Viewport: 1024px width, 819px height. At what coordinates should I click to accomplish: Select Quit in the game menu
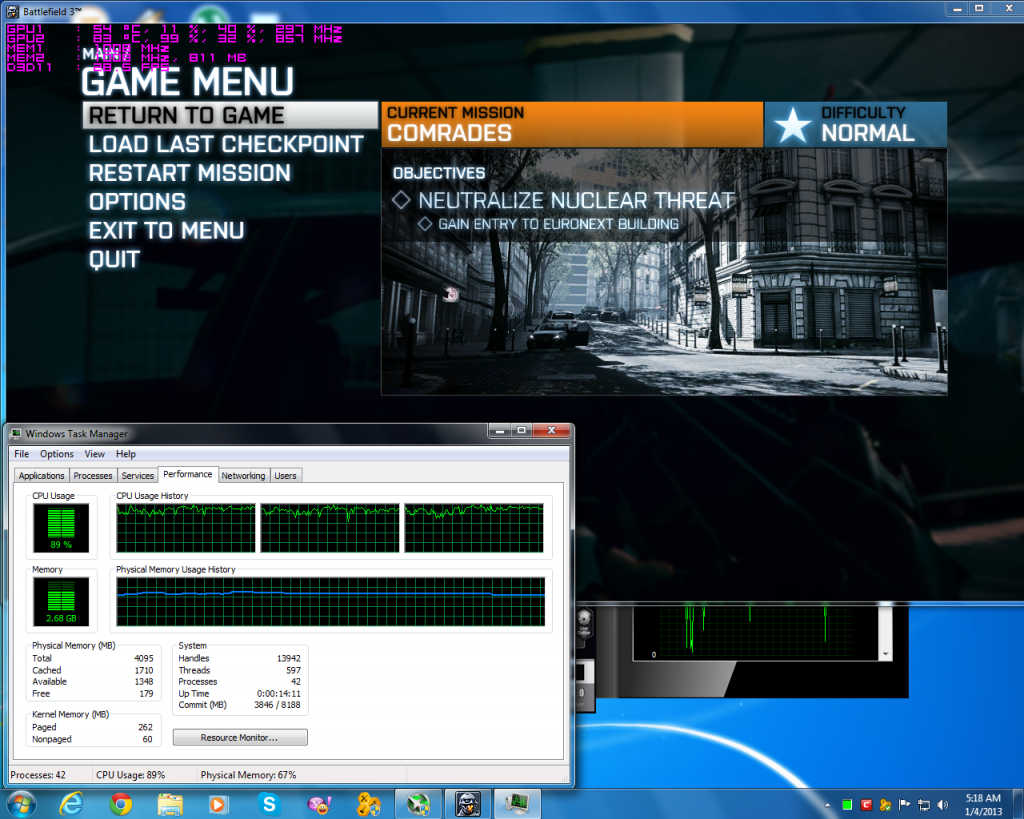pos(114,259)
